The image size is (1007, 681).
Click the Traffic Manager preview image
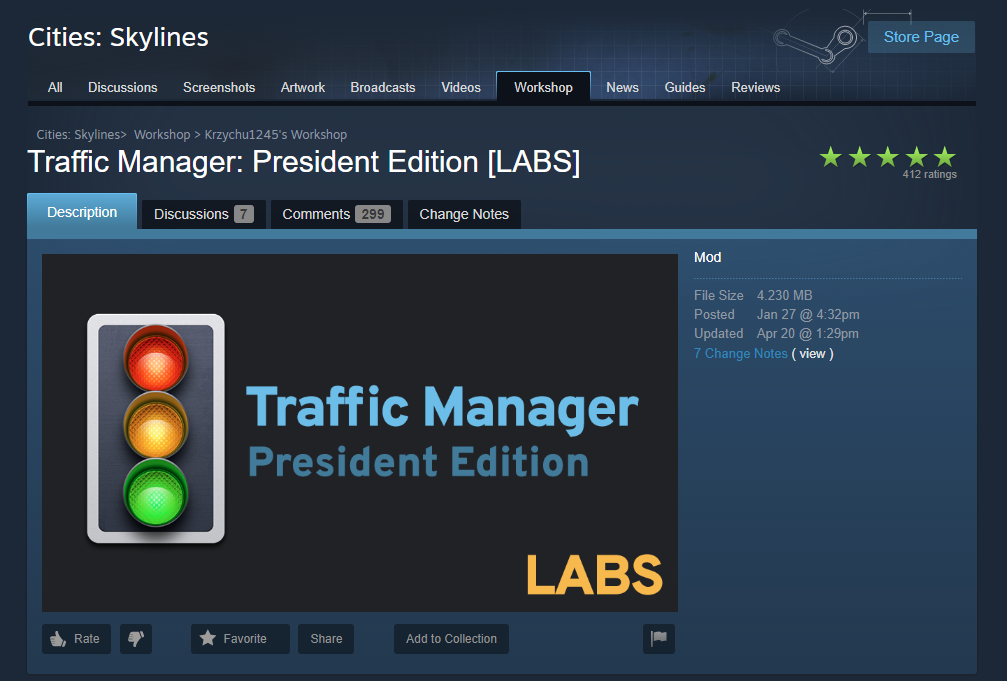[360, 432]
